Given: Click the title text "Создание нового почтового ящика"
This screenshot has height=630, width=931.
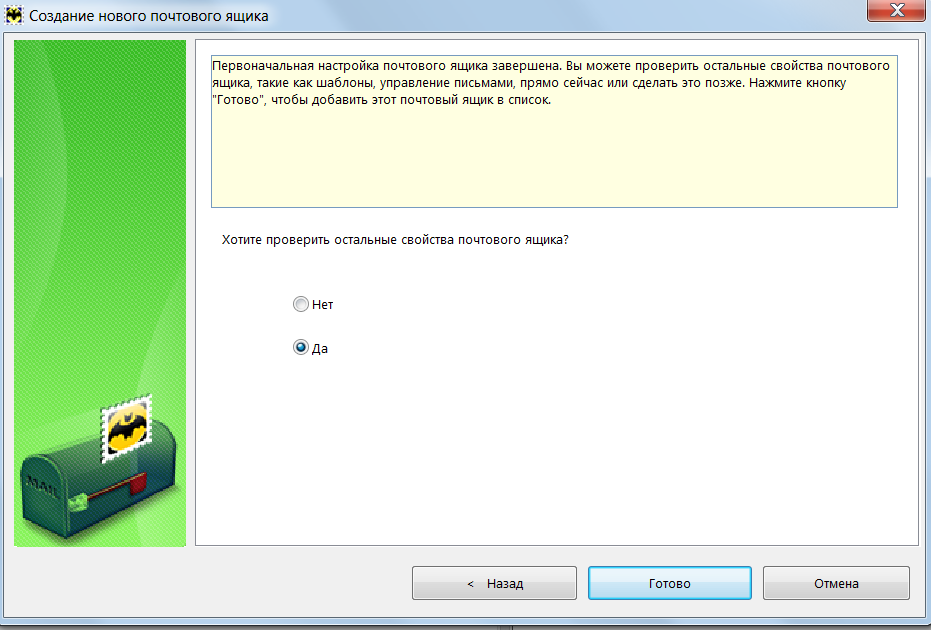Looking at the screenshot, I should (148, 16).
